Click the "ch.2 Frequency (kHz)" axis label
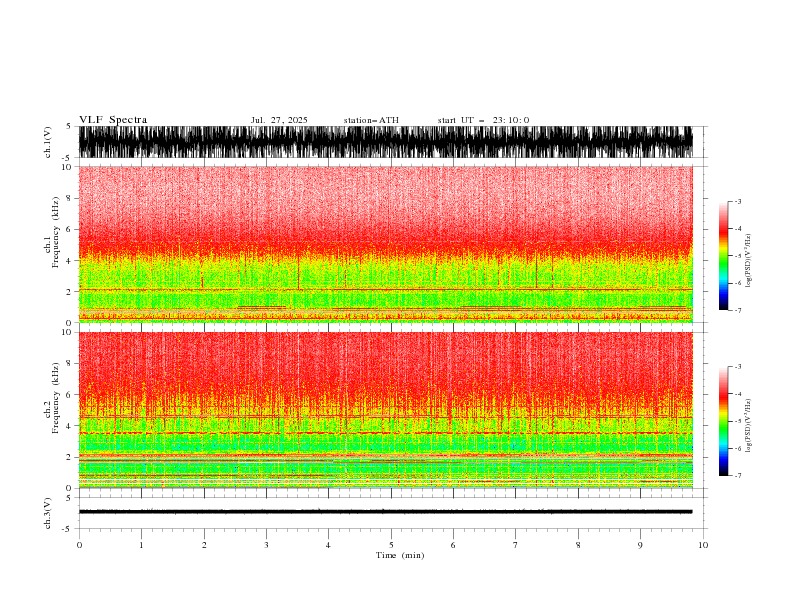This screenshot has height=612, width=792. tap(52, 398)
